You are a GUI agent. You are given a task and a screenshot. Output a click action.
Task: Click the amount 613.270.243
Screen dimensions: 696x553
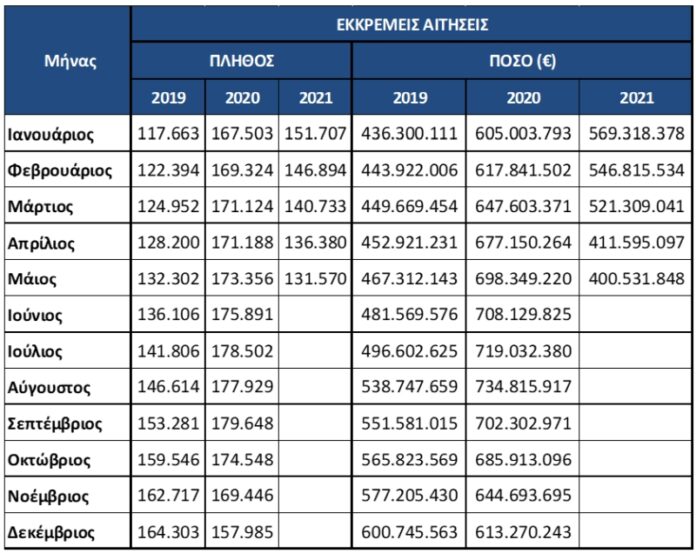click(522, 532)
